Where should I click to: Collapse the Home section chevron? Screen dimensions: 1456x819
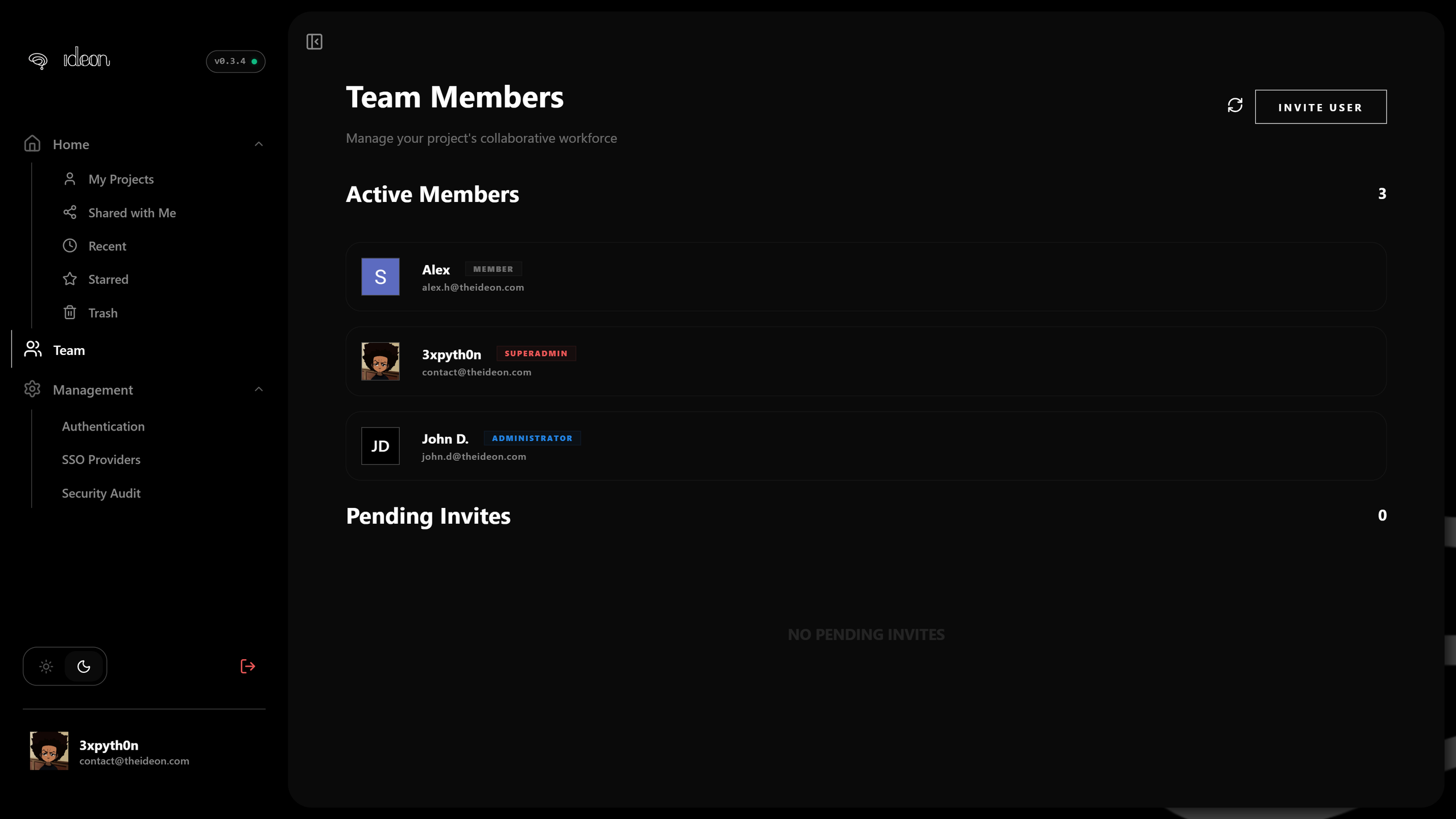[259, 144]
